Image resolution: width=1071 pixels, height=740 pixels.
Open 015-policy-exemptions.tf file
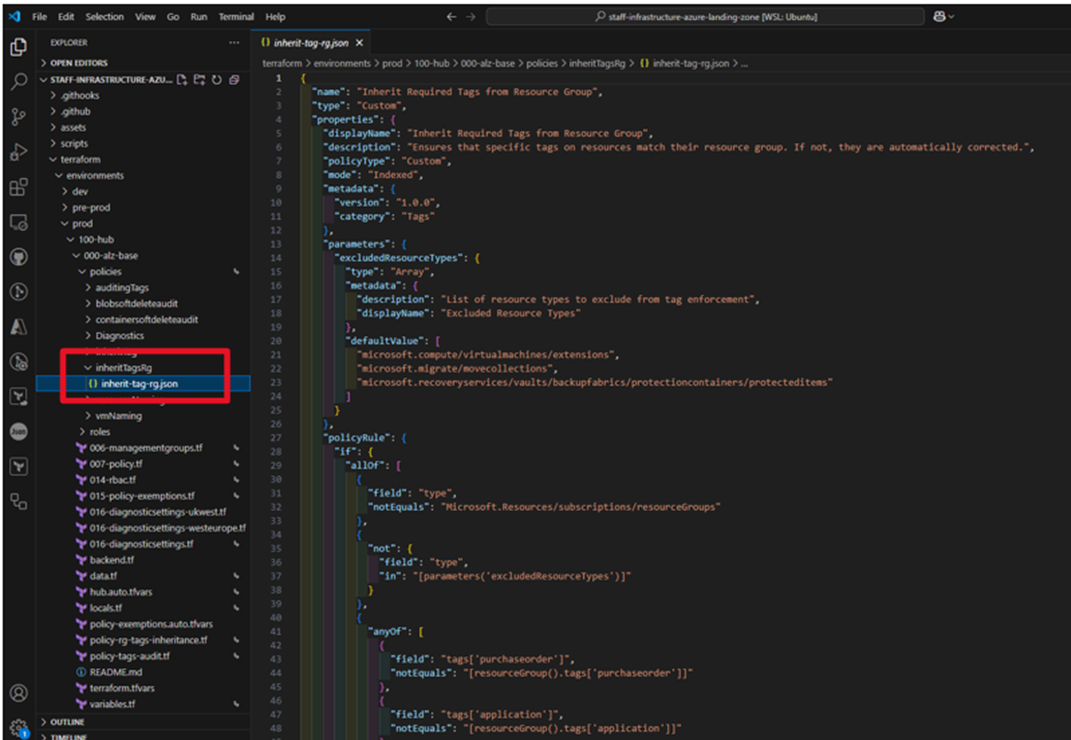tap(141, 496)
